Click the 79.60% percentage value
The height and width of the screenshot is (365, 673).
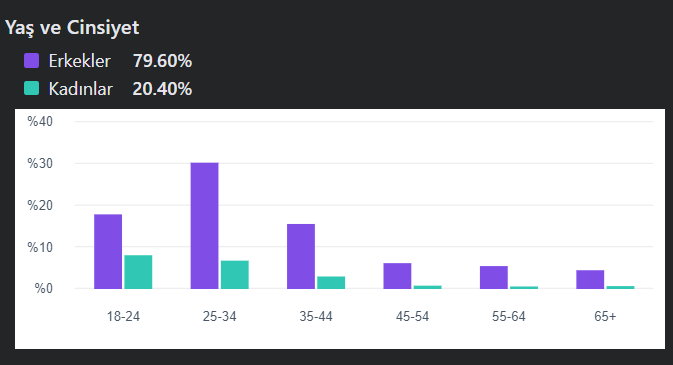[x=162, y=61]
